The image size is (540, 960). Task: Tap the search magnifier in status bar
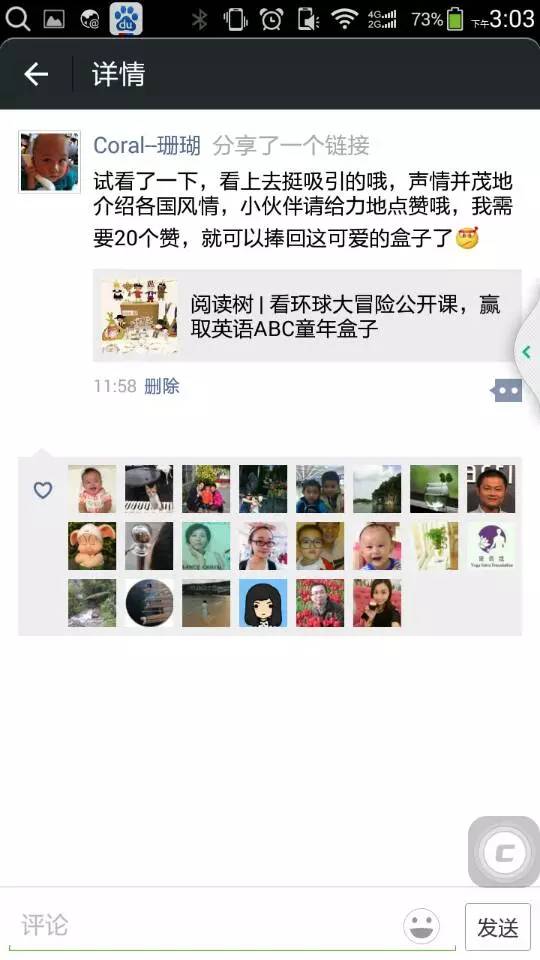tap(18, 19)
